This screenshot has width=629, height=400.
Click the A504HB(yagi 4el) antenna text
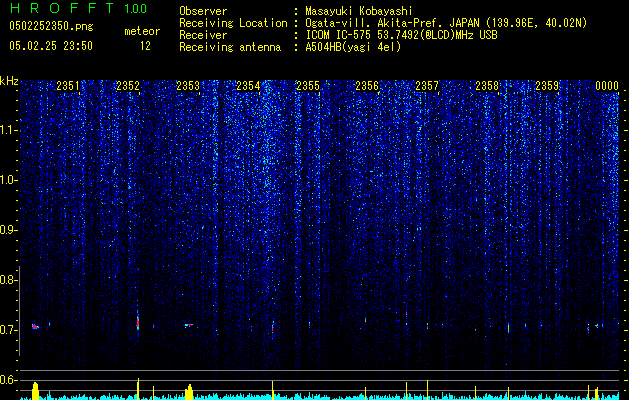pos(353,47)
